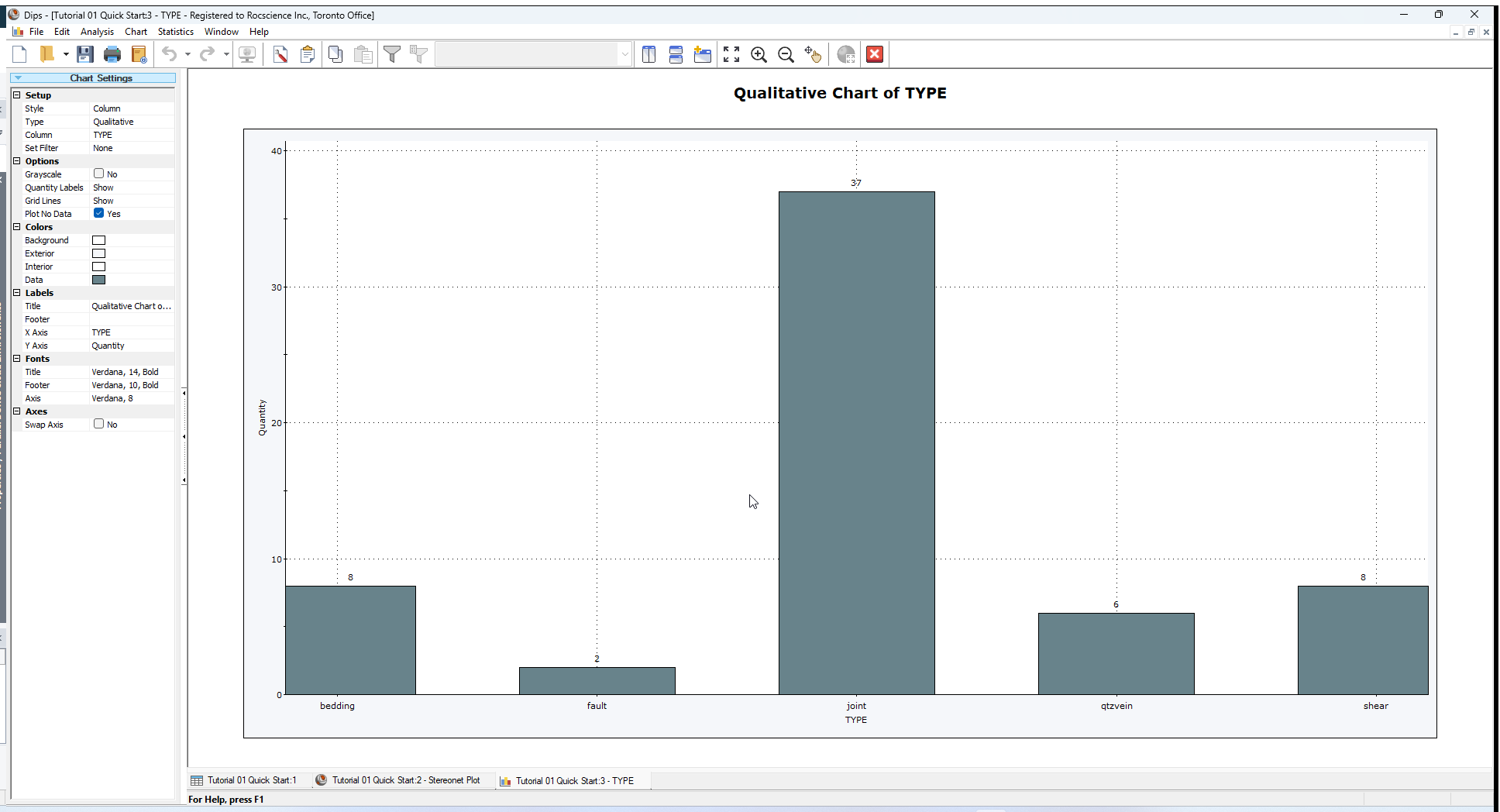Open the Zoom In tool
This screenshot has height=812, width=1500.
759,54
